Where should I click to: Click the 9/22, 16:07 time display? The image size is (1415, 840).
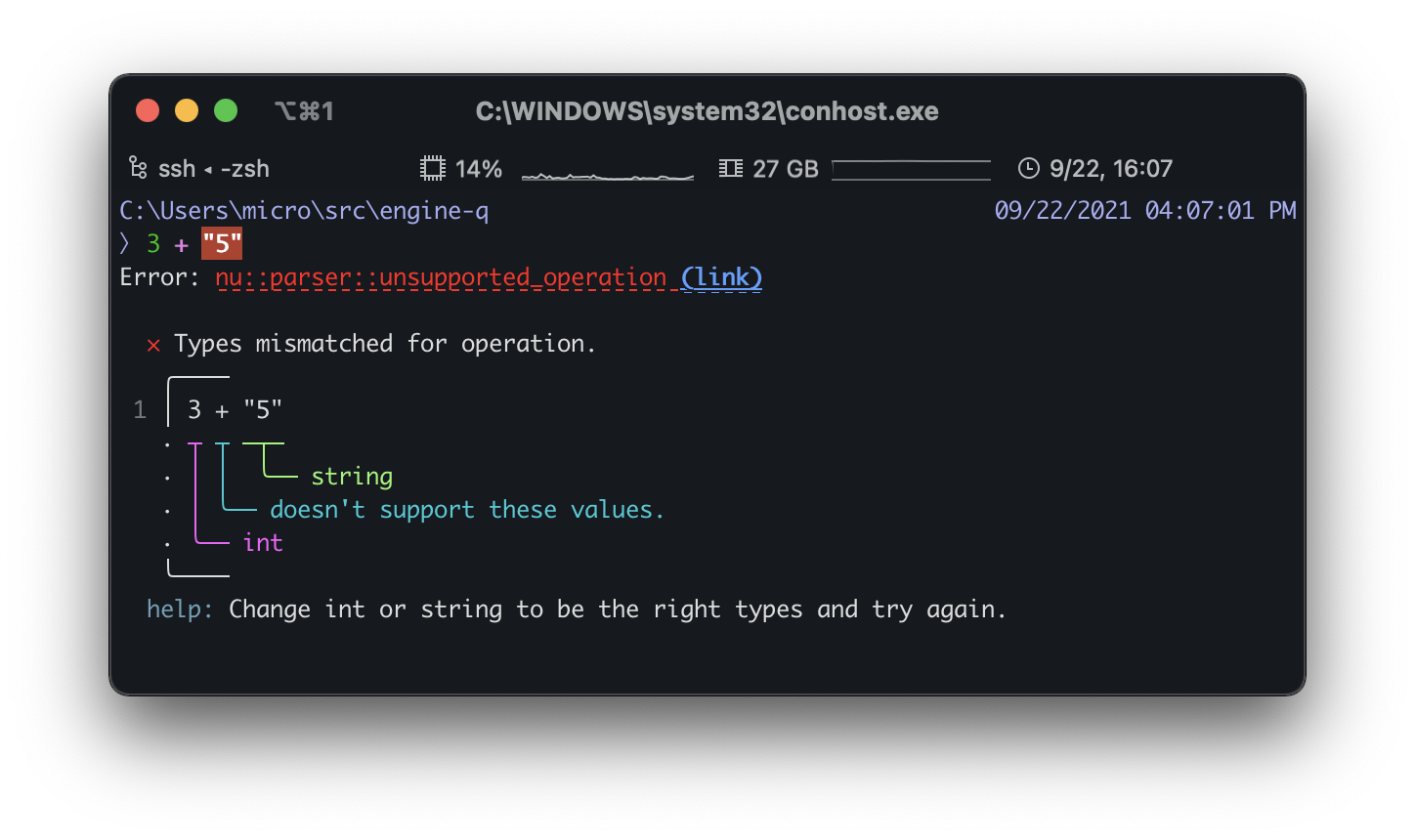[x=1110, y=168]
